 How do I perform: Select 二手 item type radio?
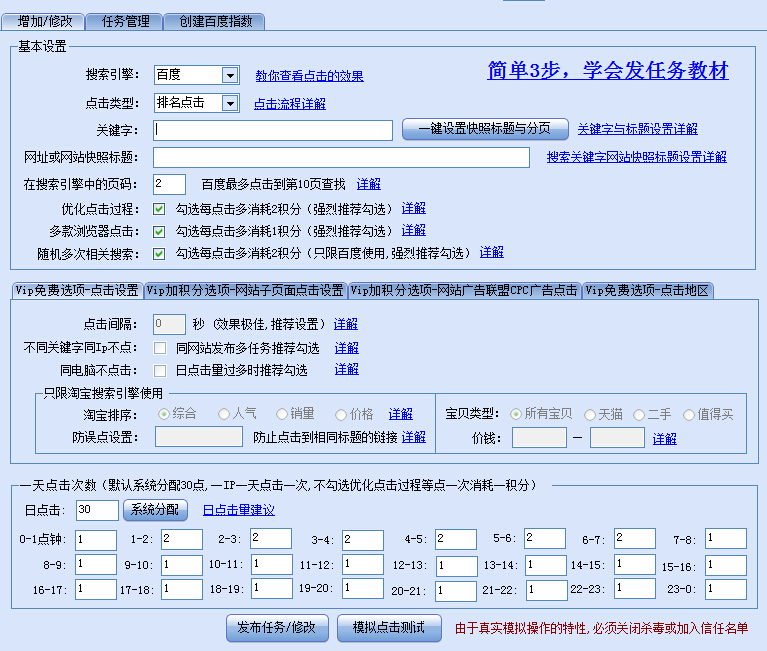tap(639, 415)
